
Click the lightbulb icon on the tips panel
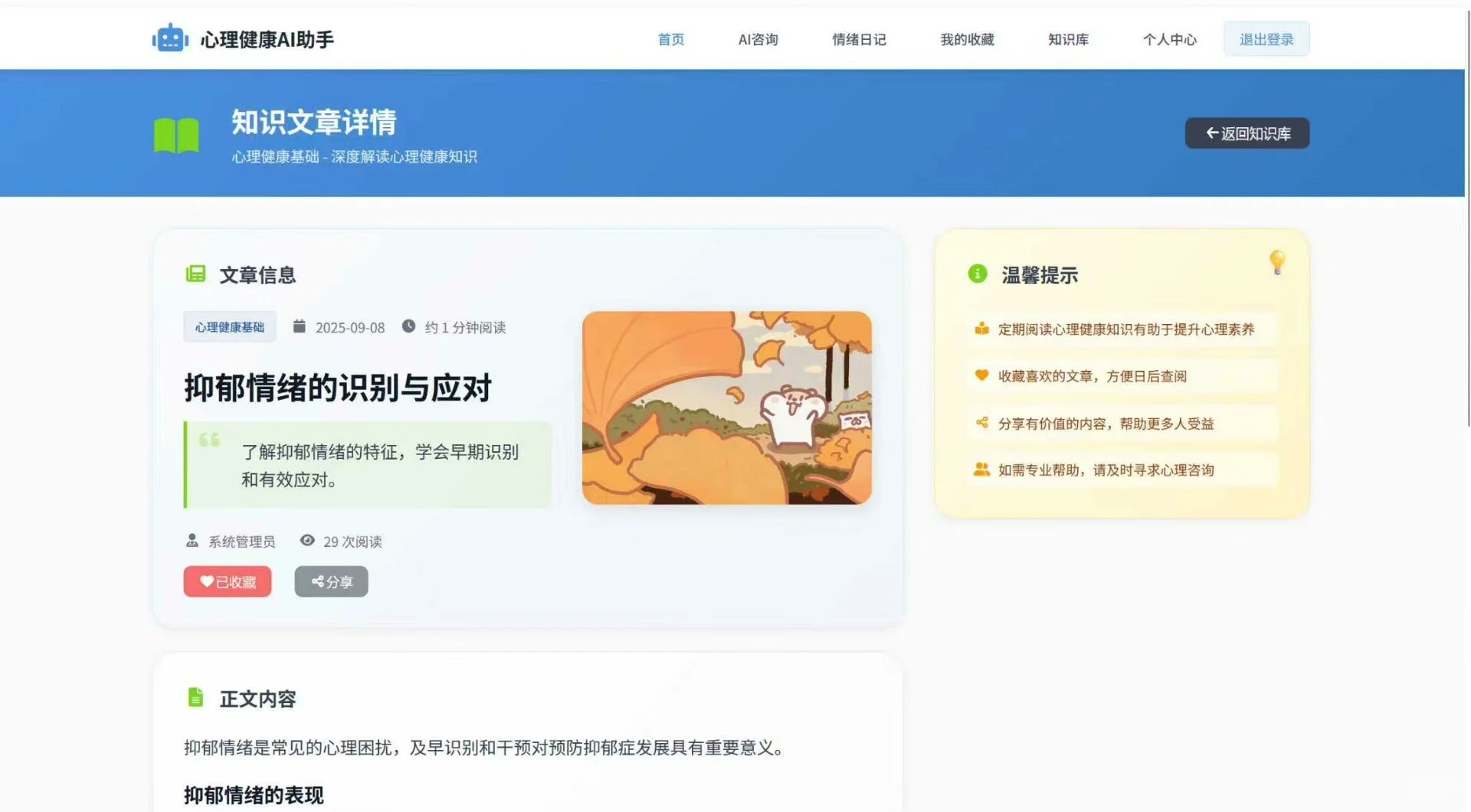pos(1277,262)
